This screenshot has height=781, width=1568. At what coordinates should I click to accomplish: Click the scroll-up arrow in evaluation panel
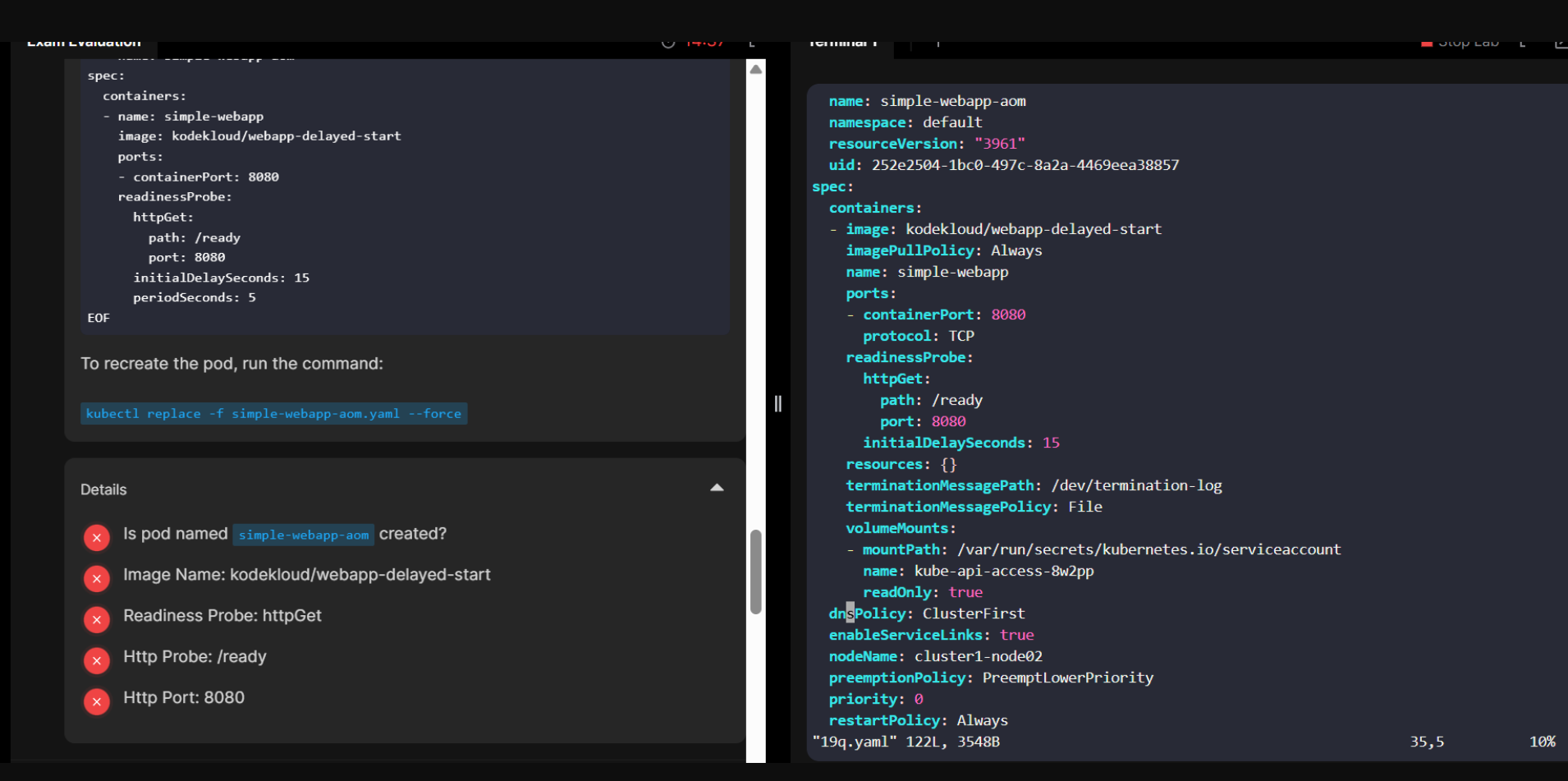coord(756,70)
